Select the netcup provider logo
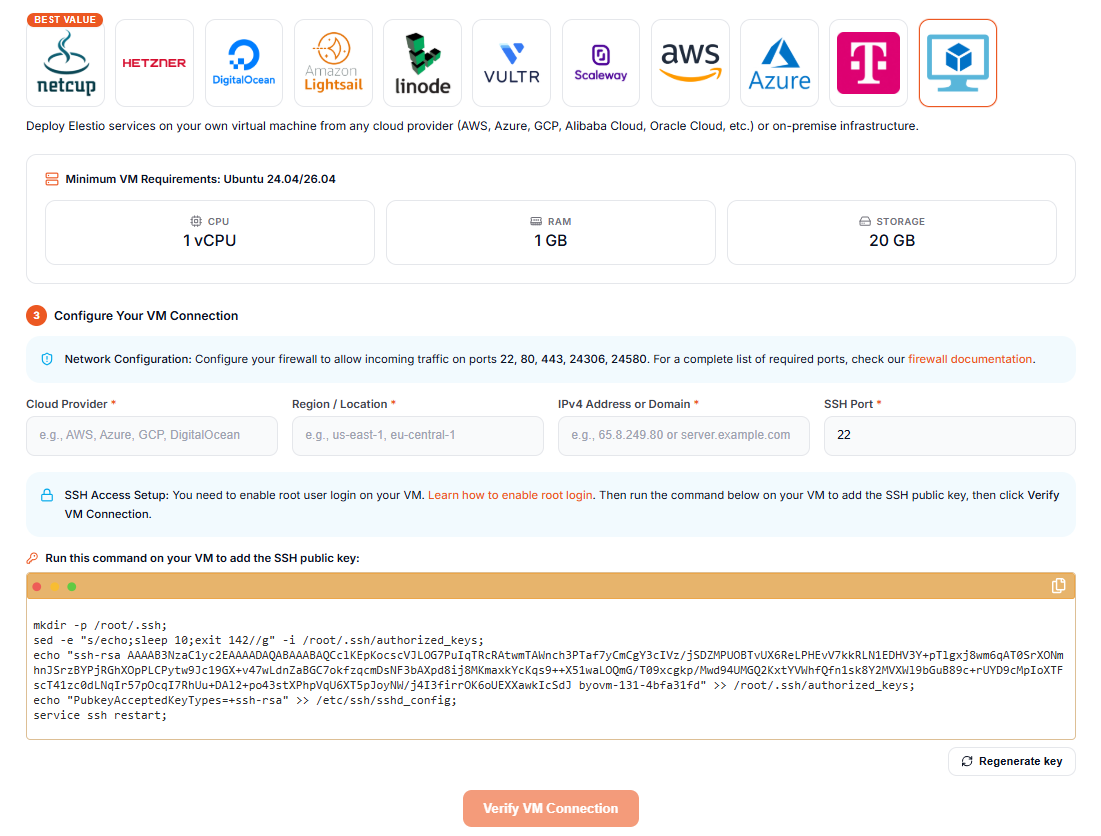The height and width of the screenshot is (836, 1101). coord(65,63)
